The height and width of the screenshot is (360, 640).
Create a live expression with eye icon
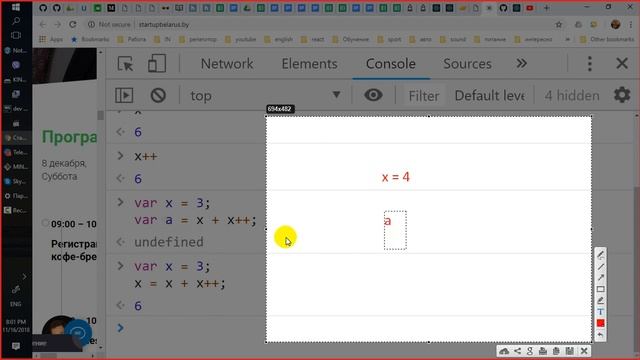tap(373, 95)
